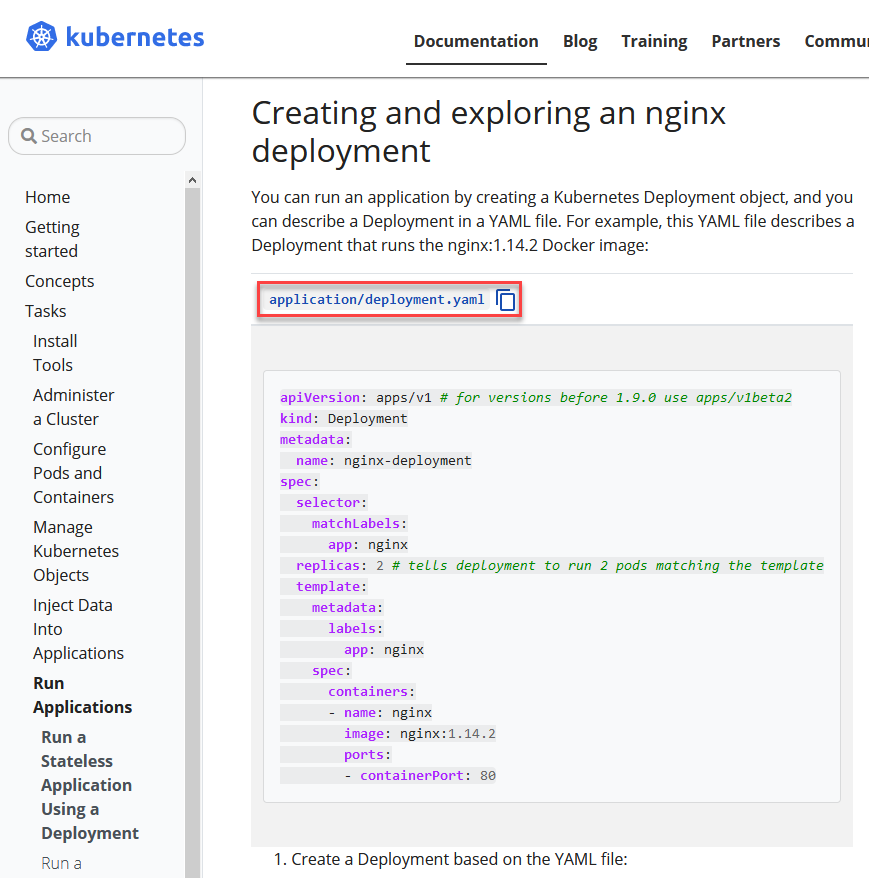Click the 'matchLabels:' line in code
Screen dimensions: 869x878
click(x=359, y=524)
